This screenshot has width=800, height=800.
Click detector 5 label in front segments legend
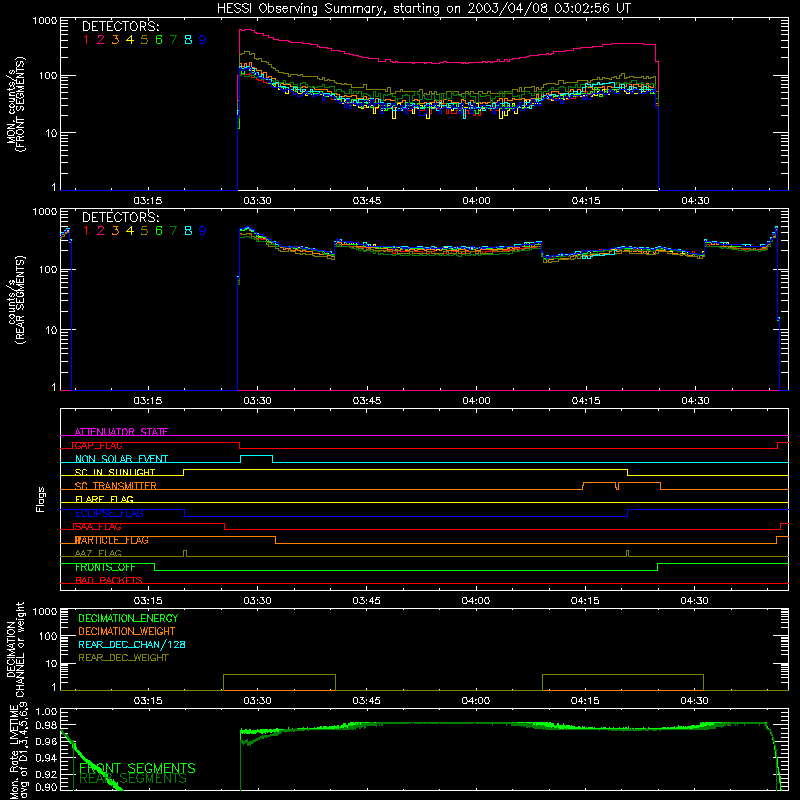click(x=144, y=40)
